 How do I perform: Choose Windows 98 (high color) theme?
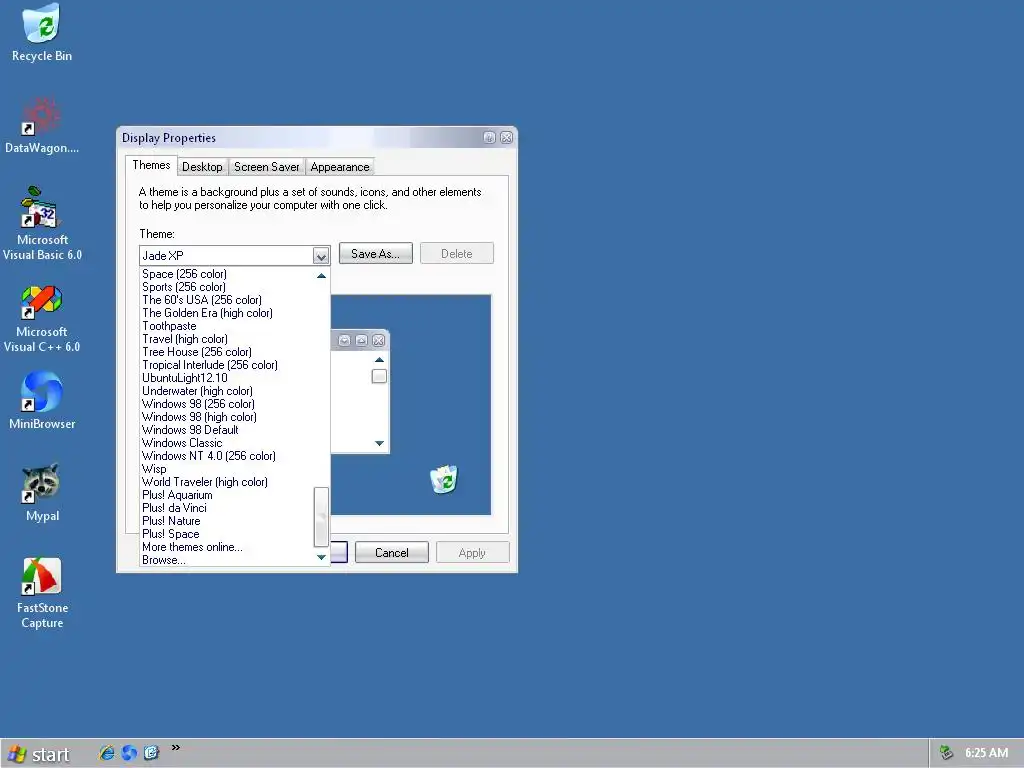pyautogui.click(x=227, y=417)
